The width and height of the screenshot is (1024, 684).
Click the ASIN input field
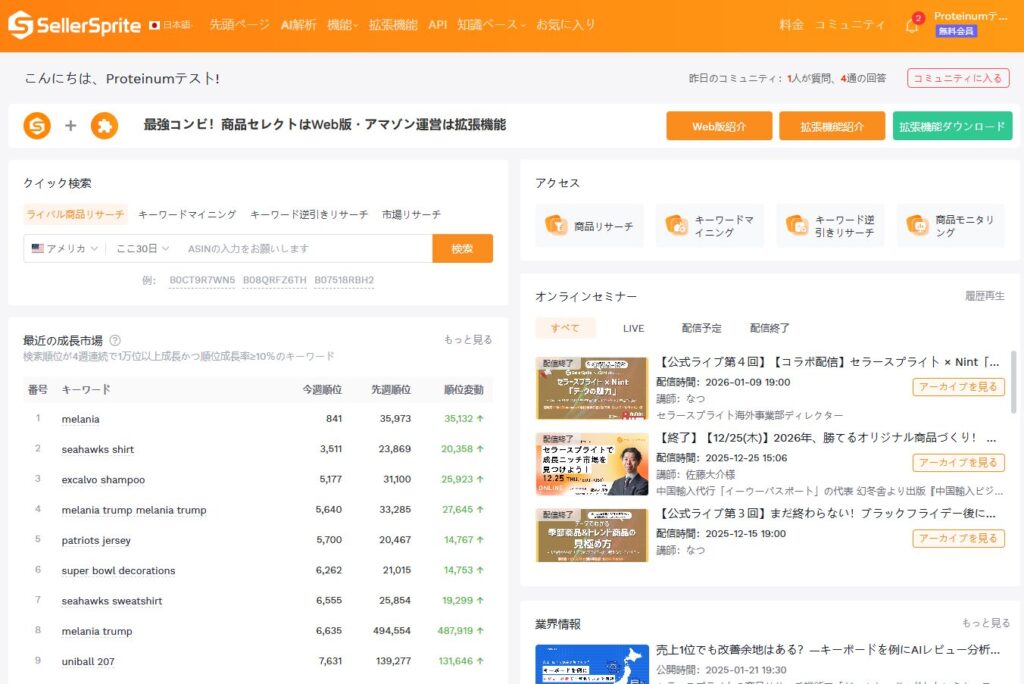tap(305, 248)
